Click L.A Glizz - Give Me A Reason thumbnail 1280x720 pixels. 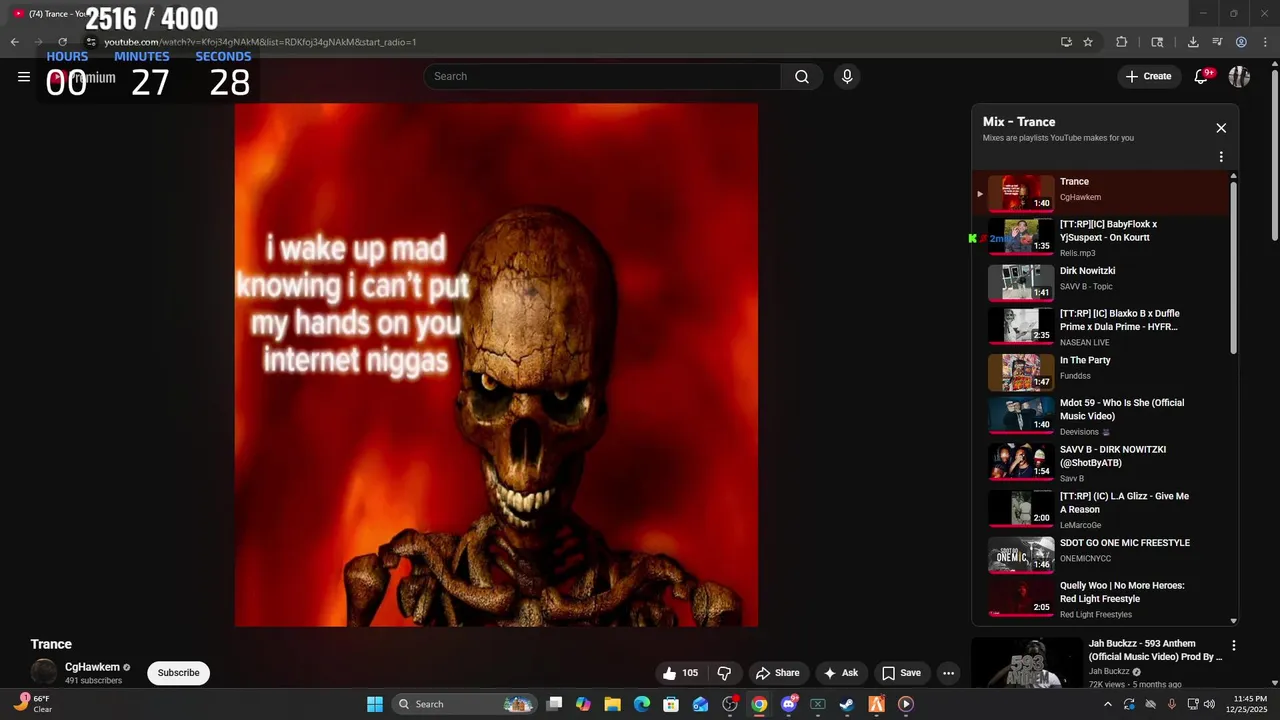[x=1021, y=508]
